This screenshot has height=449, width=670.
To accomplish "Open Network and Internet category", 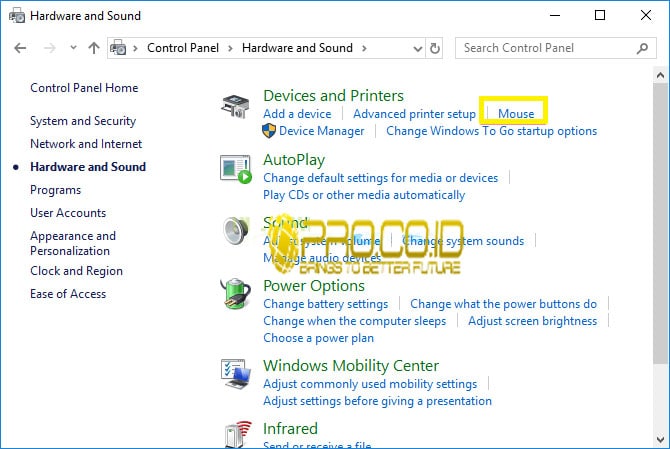I will click(86, 144).
